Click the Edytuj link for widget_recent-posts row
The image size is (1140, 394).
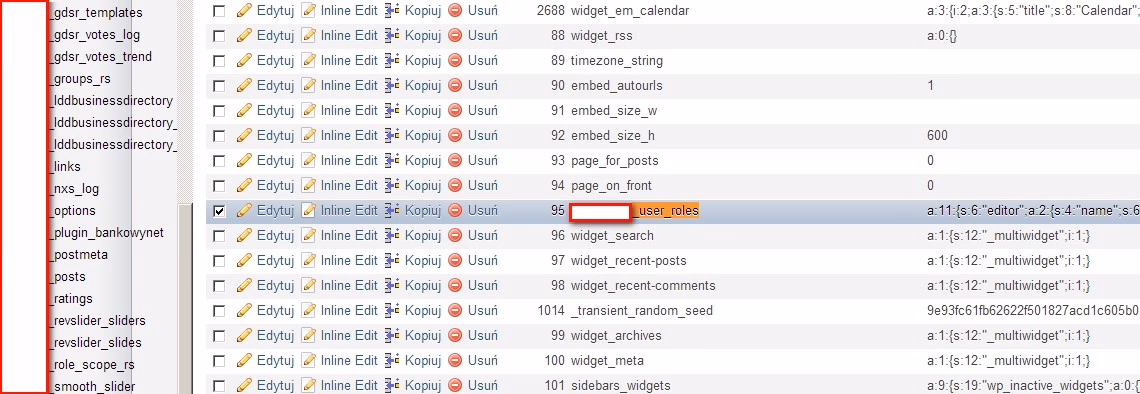(x=276, y=260)
